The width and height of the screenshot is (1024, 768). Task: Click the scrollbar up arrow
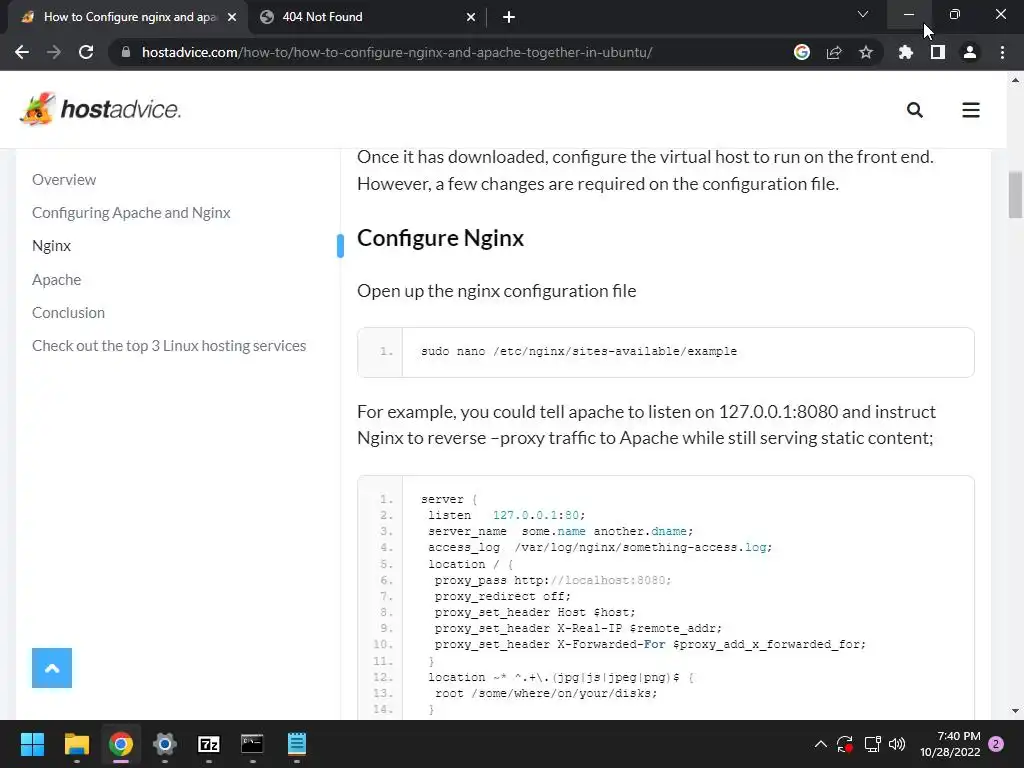point(1015,80)
